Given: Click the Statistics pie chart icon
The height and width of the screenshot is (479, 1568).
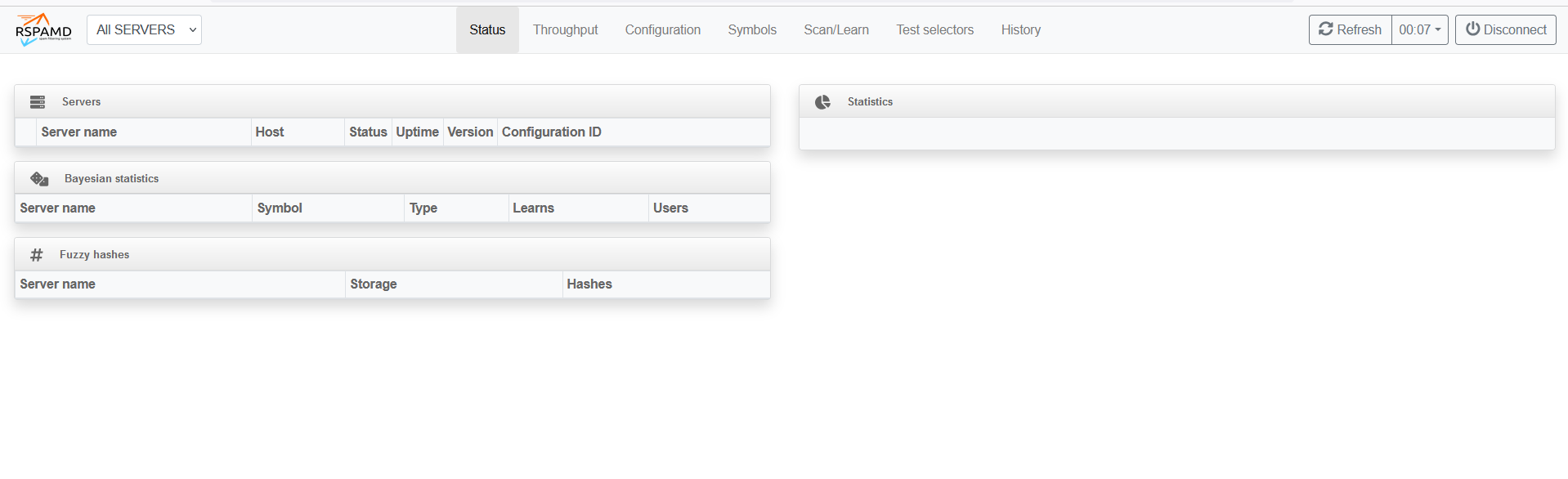Looking at the screenshot, I should click(x=822, y=102).
